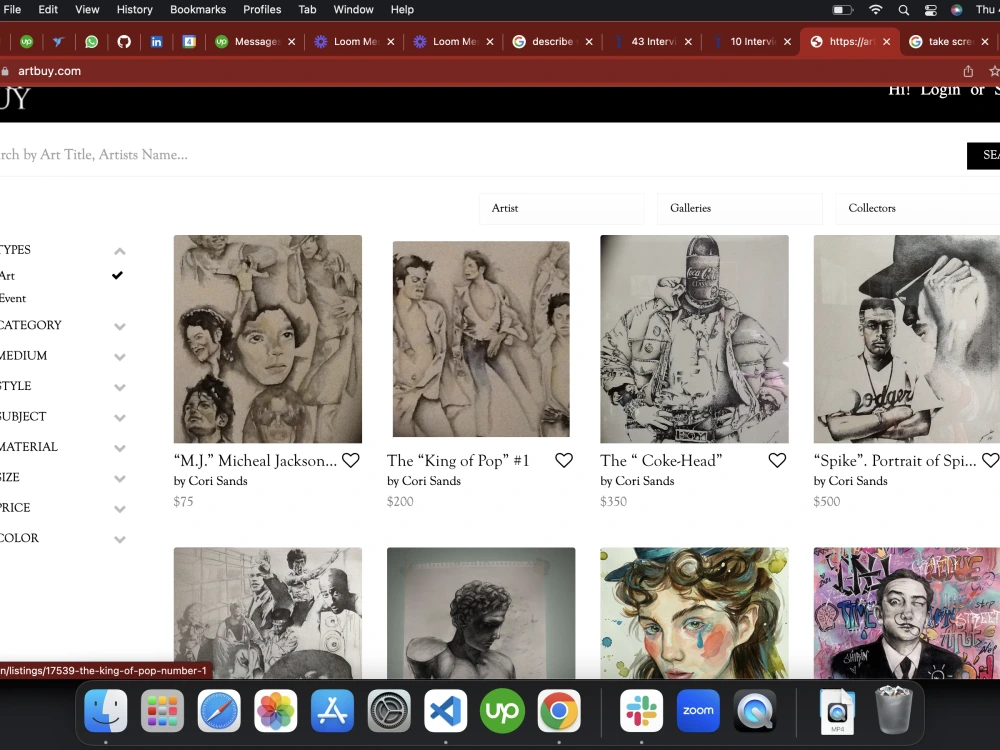This screenshot has width=1000, height=750.
Task: Open the LinkedIn pinned tab
Action: (x=156, y=41)
